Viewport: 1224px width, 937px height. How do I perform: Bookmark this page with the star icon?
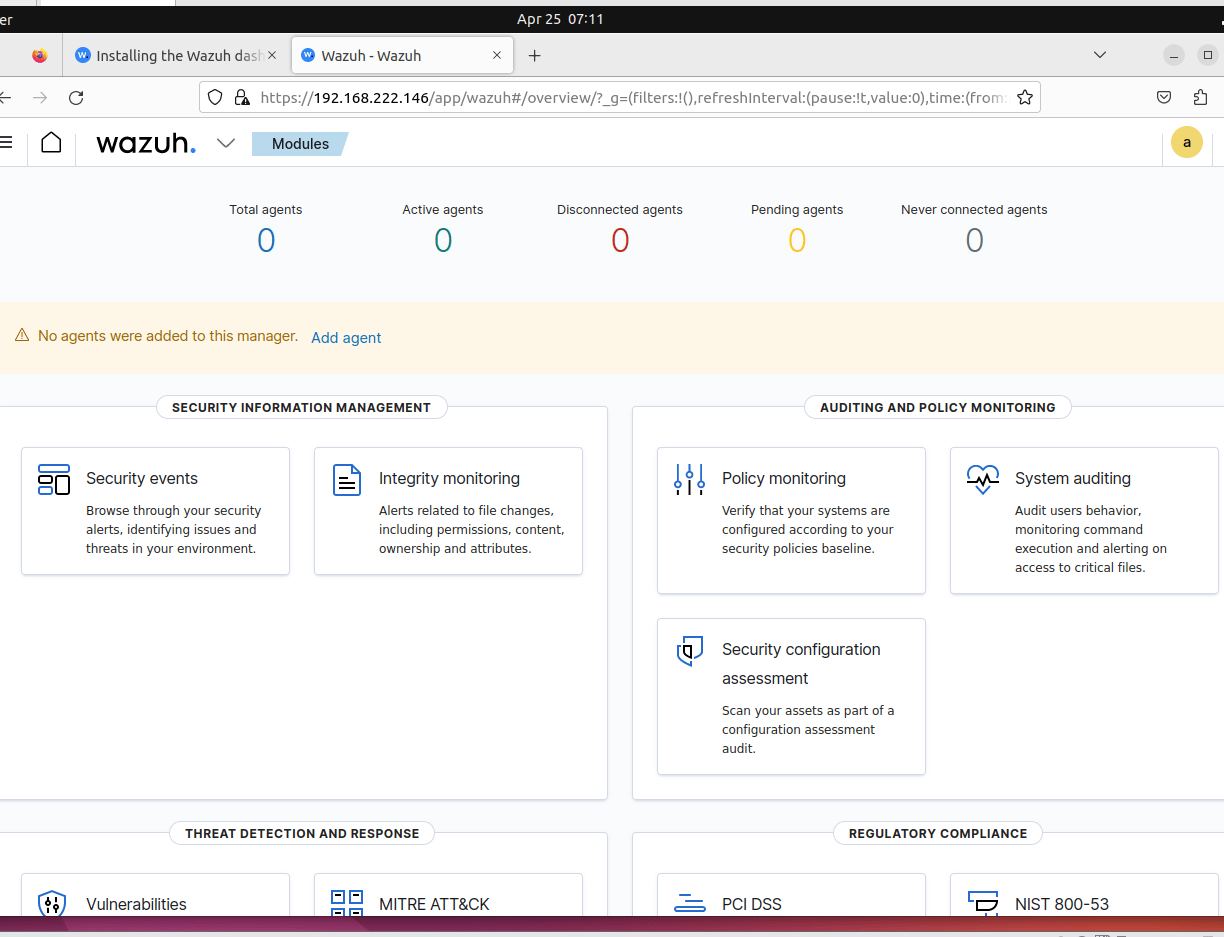(x=1025, y=97)
